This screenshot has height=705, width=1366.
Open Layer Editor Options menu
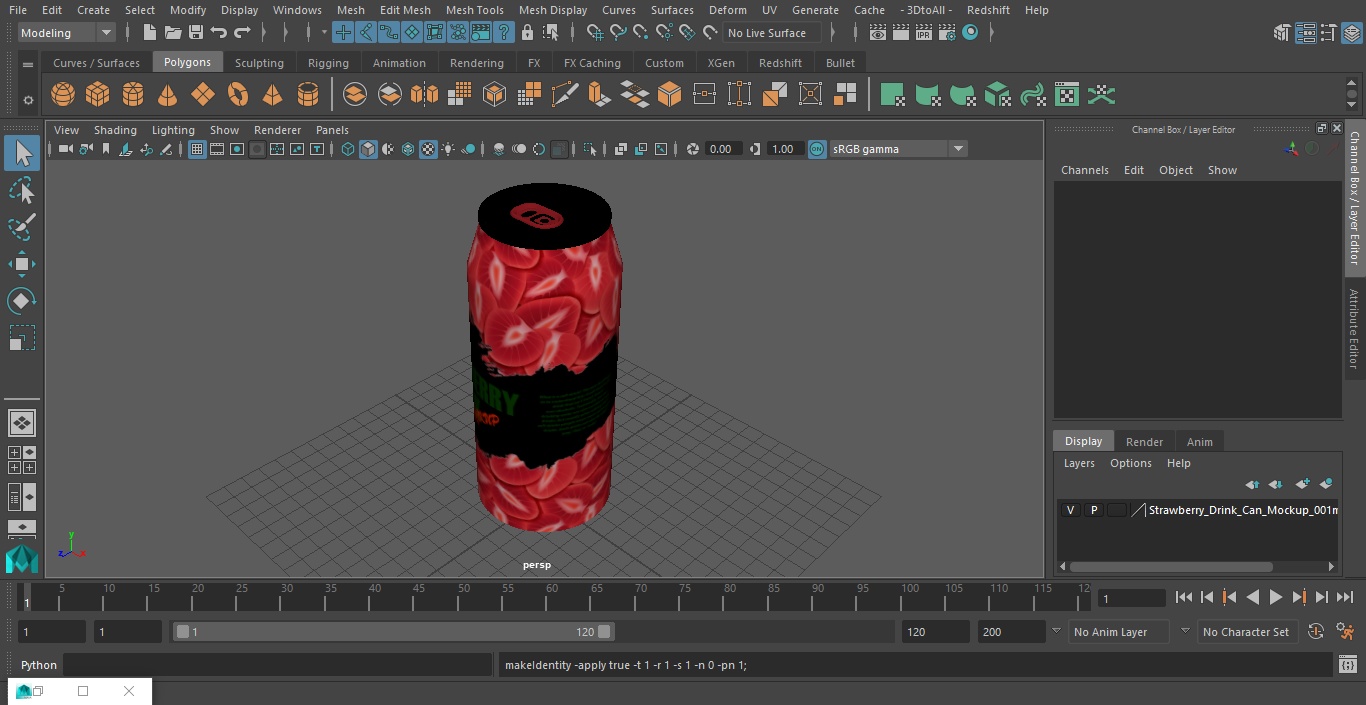[x=1131, y=463]
